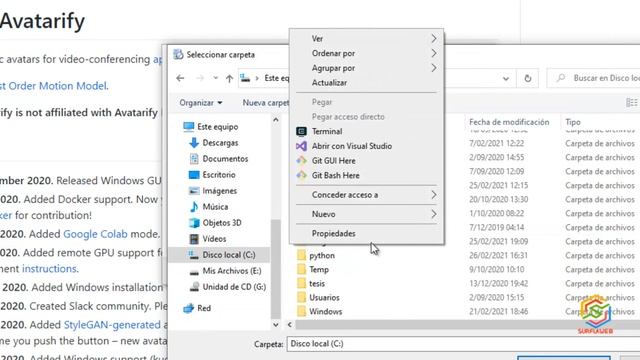Open the StyleGAN-generated link
This screenshot has height=360, width=640.
point(112,325)
